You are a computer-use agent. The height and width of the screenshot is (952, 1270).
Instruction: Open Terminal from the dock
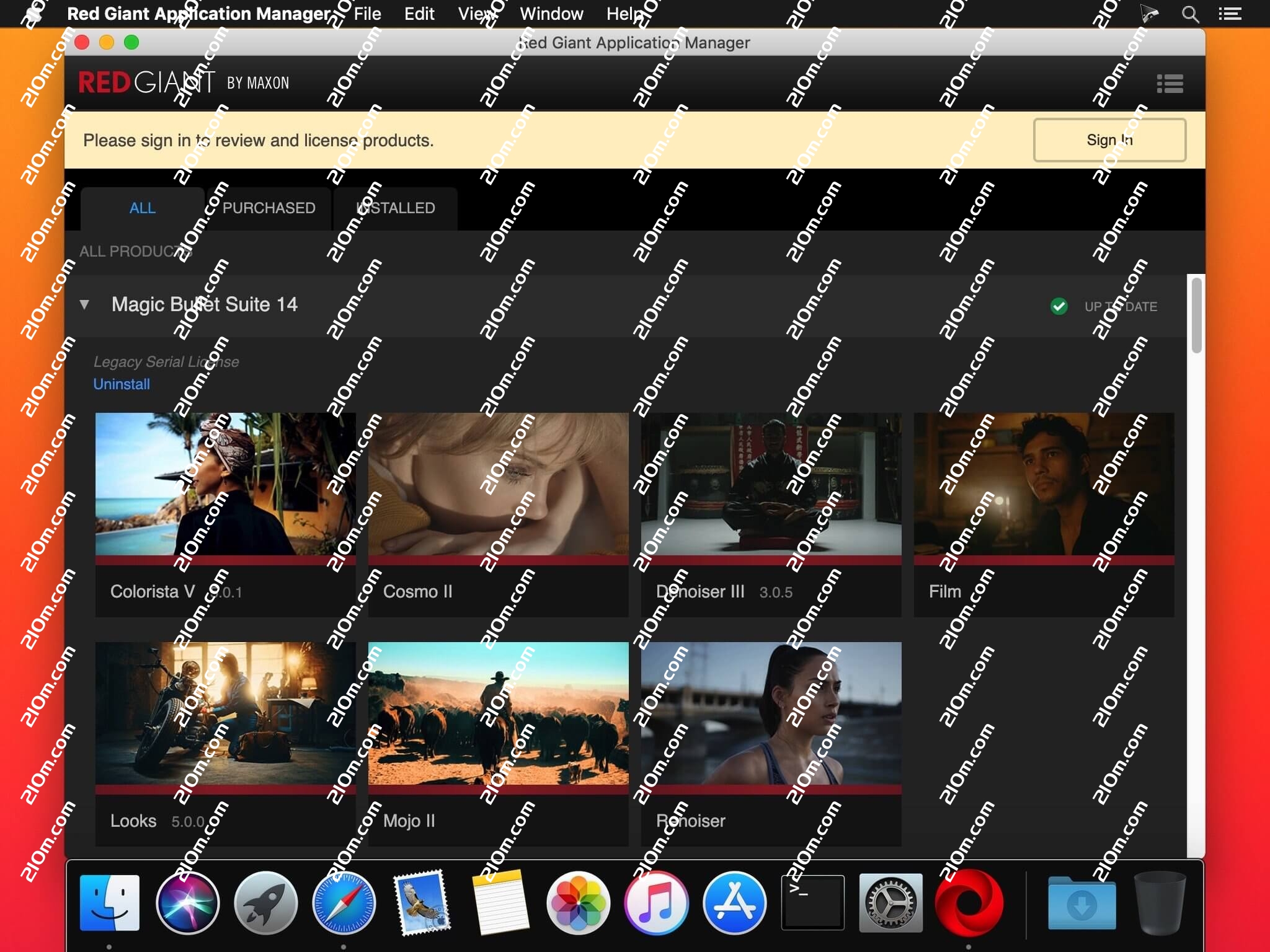812,902
